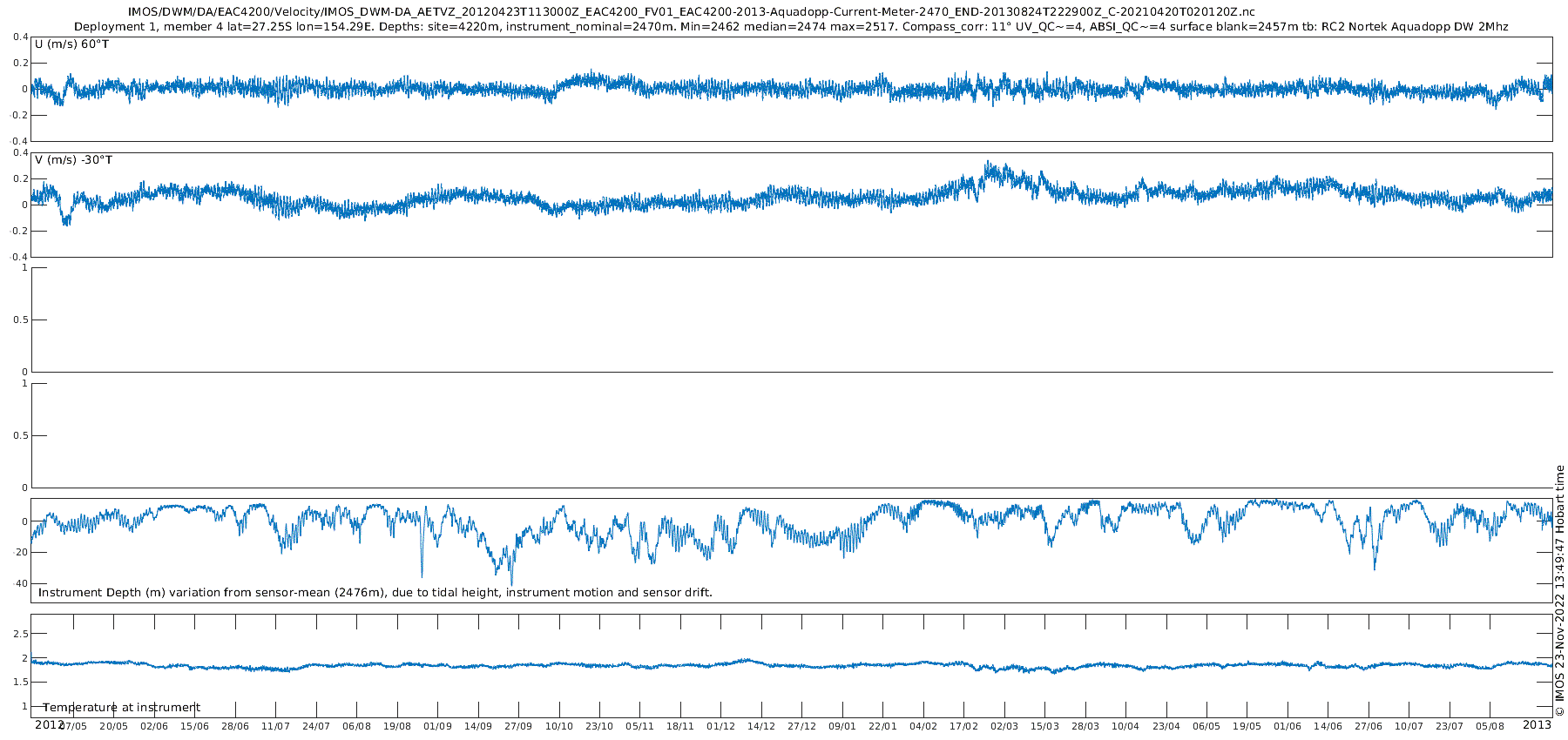Viewport: 1568px width, 740px height.
Task: Select the '02/03' date tick label
Action: pos(1004,726)
